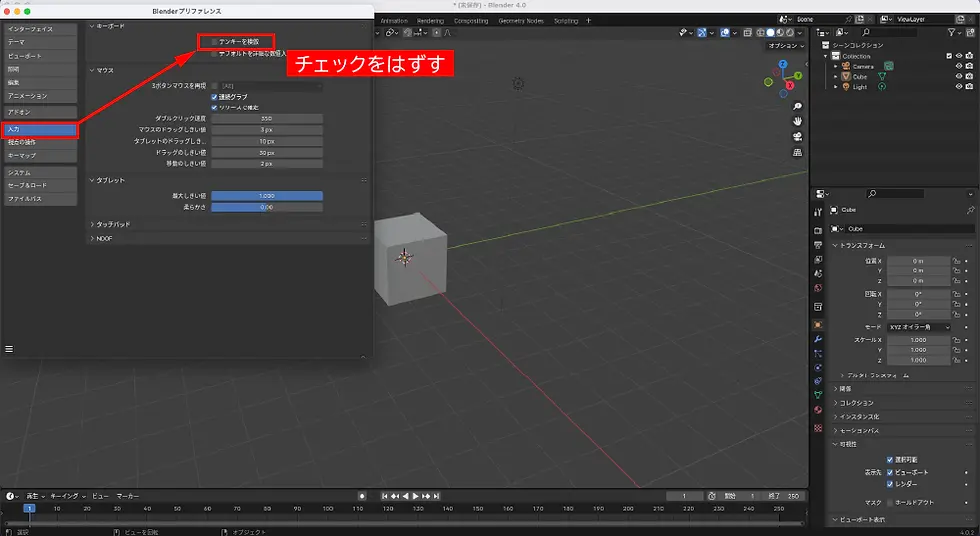Screen dimensions: 980x536
Task: Open the green Object Data tab
Action: tap(818, 395)
